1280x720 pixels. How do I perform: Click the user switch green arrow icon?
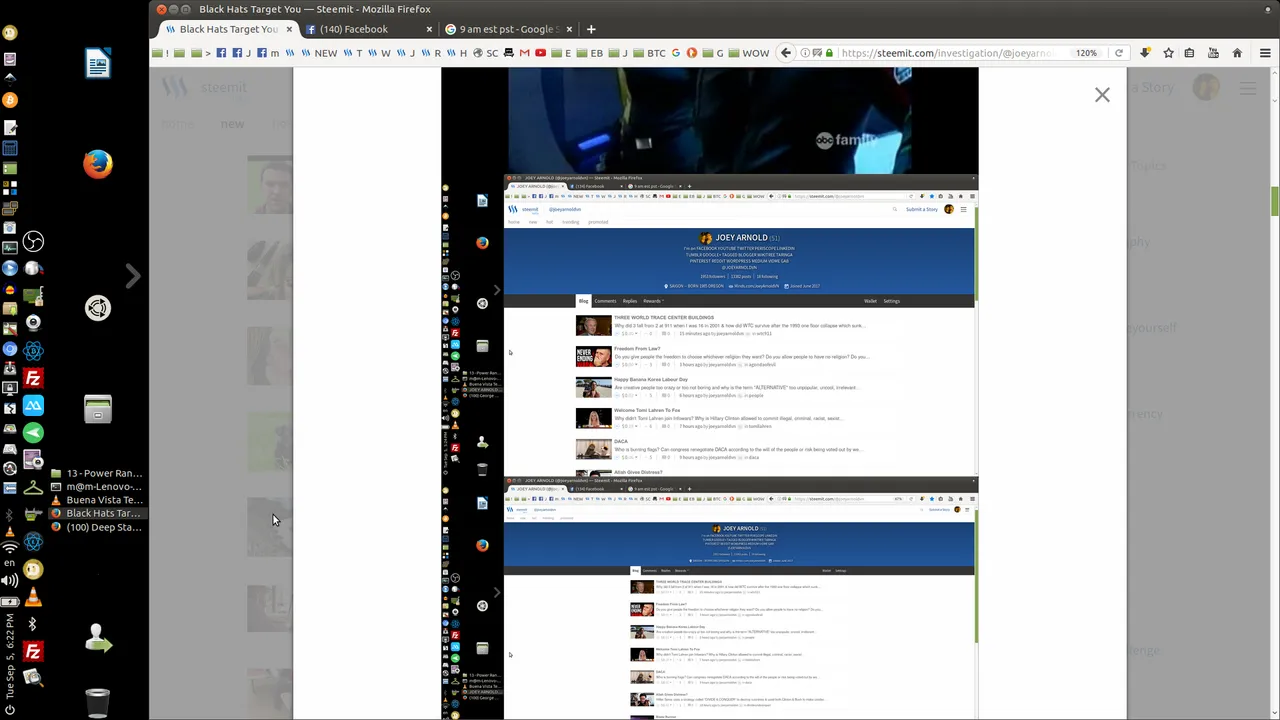(97, 639)
